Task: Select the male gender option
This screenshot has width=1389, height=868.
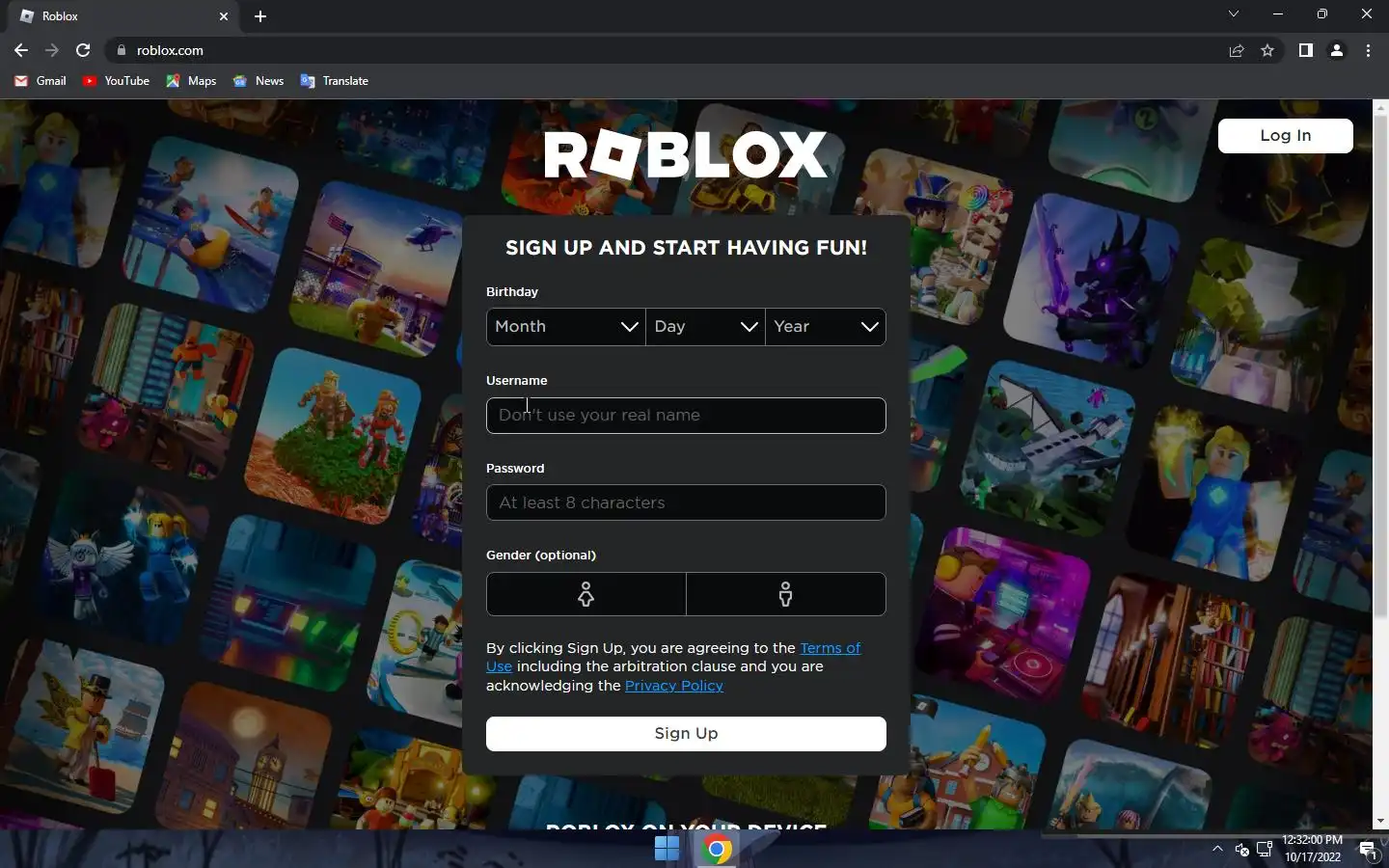Action: point(786,594)
